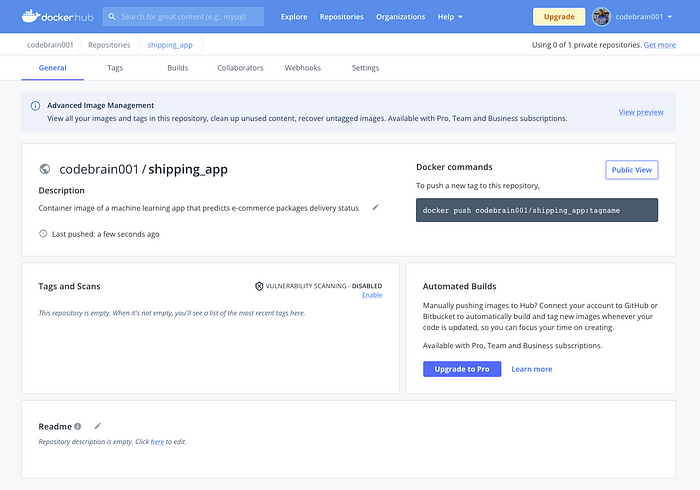Click the 'Readme' heading text

tap(55, 426)
